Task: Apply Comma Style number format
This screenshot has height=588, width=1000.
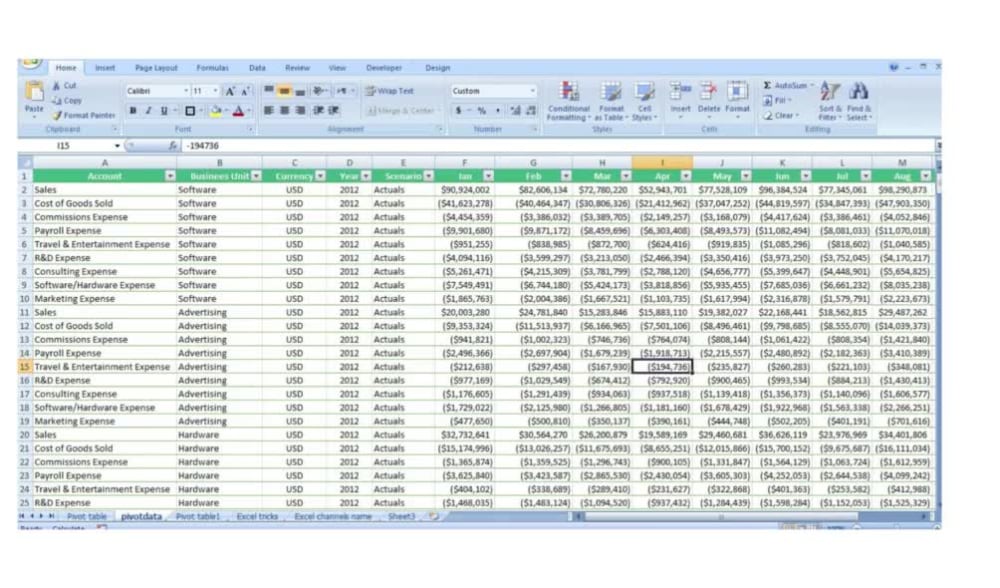Action: tap(497, 111)
